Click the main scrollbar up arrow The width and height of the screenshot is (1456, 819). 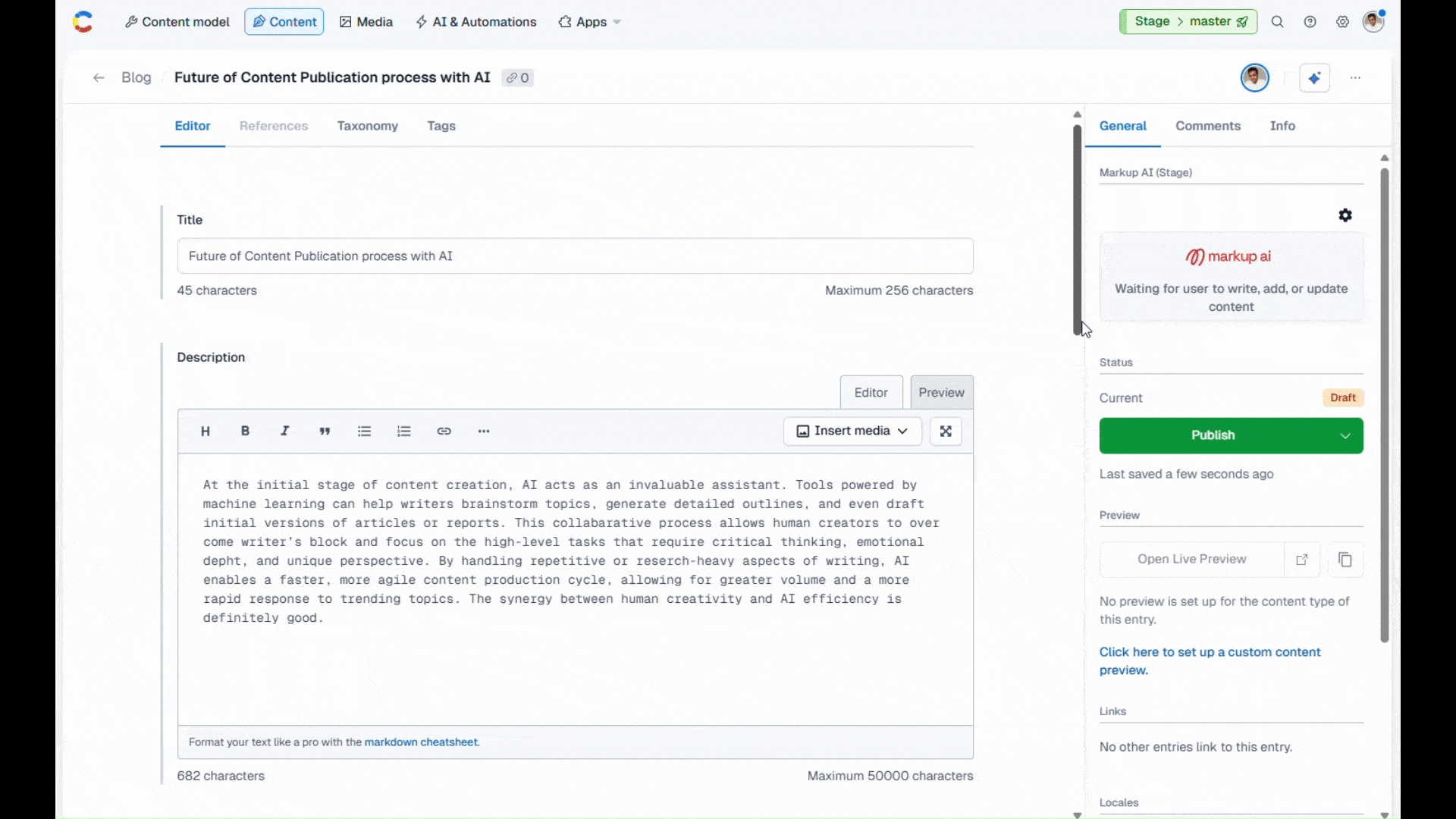pos(1077,115)
